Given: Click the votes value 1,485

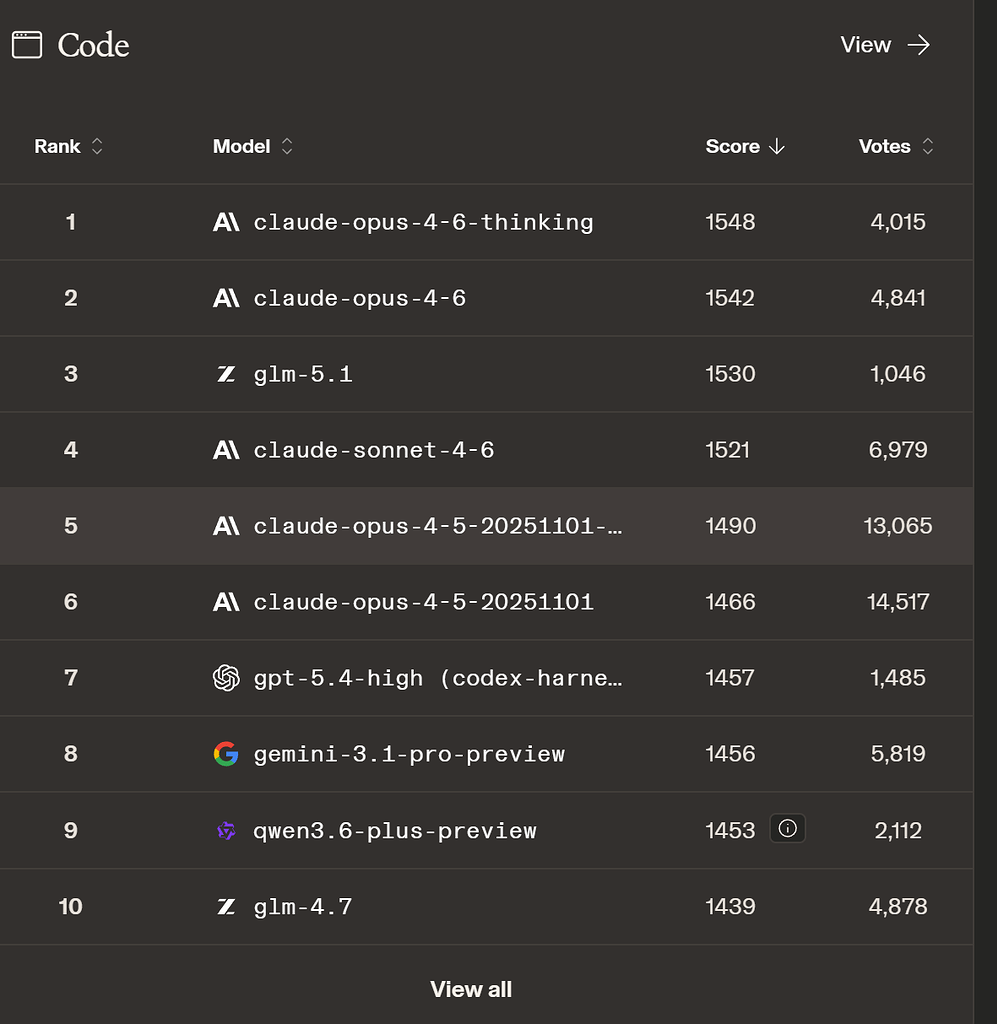Looking at the screenshot, I should (x=898, y=678).
